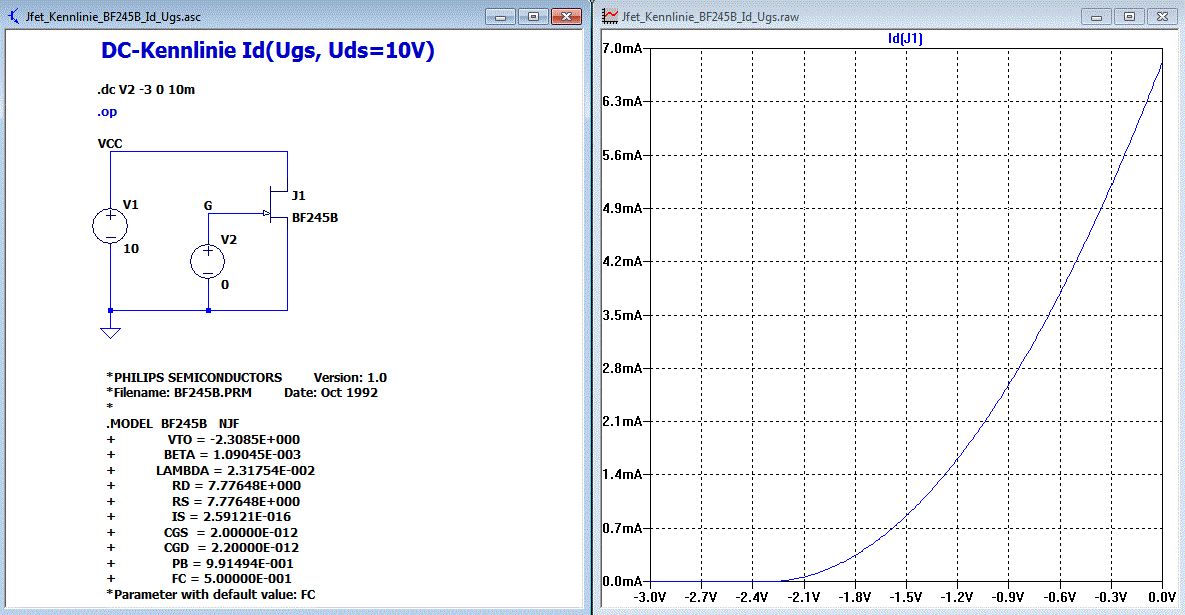The width and height of the screenshot is (1185, 615).
Task: Click the -3.0V label on horizontal axis
Action: 650,597
